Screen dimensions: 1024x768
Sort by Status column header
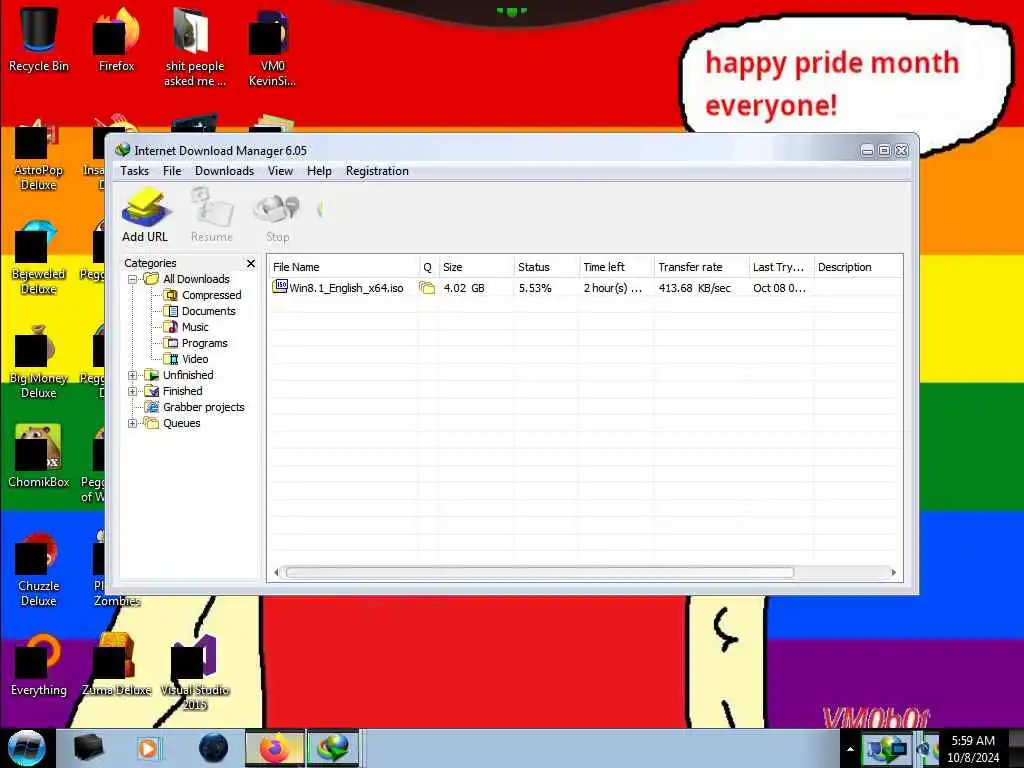[x=546, y=267]
